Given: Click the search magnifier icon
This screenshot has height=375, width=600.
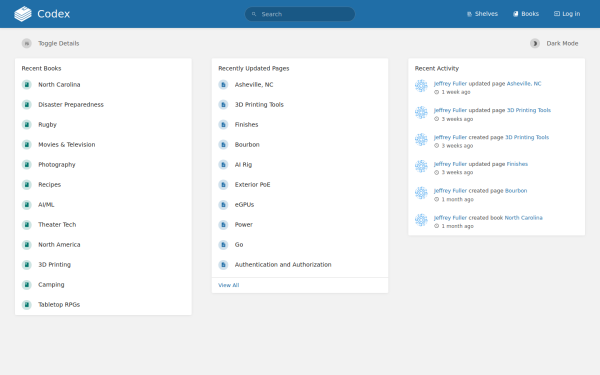Looking at the screenshot, I should point(254,14).
